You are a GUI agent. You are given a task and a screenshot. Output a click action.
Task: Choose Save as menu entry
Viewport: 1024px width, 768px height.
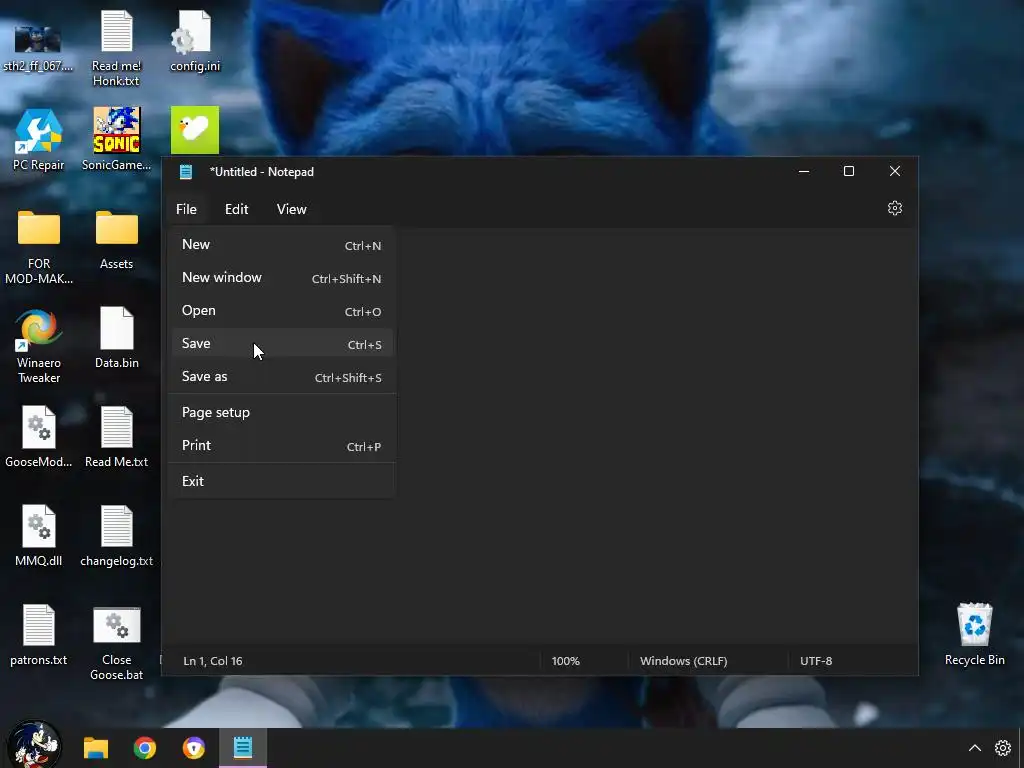[282, 377]
